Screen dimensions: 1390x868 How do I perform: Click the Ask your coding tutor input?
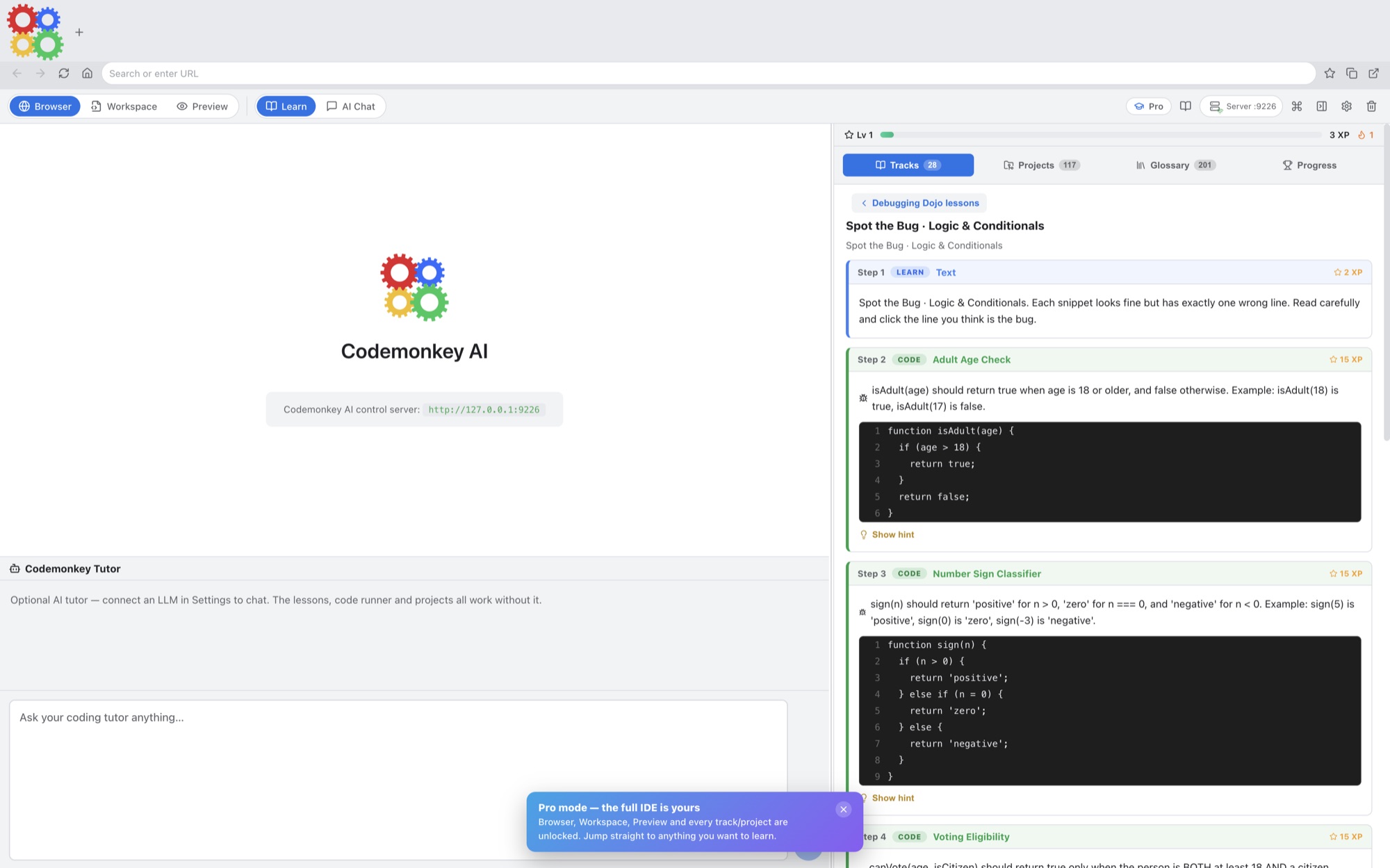398,780
